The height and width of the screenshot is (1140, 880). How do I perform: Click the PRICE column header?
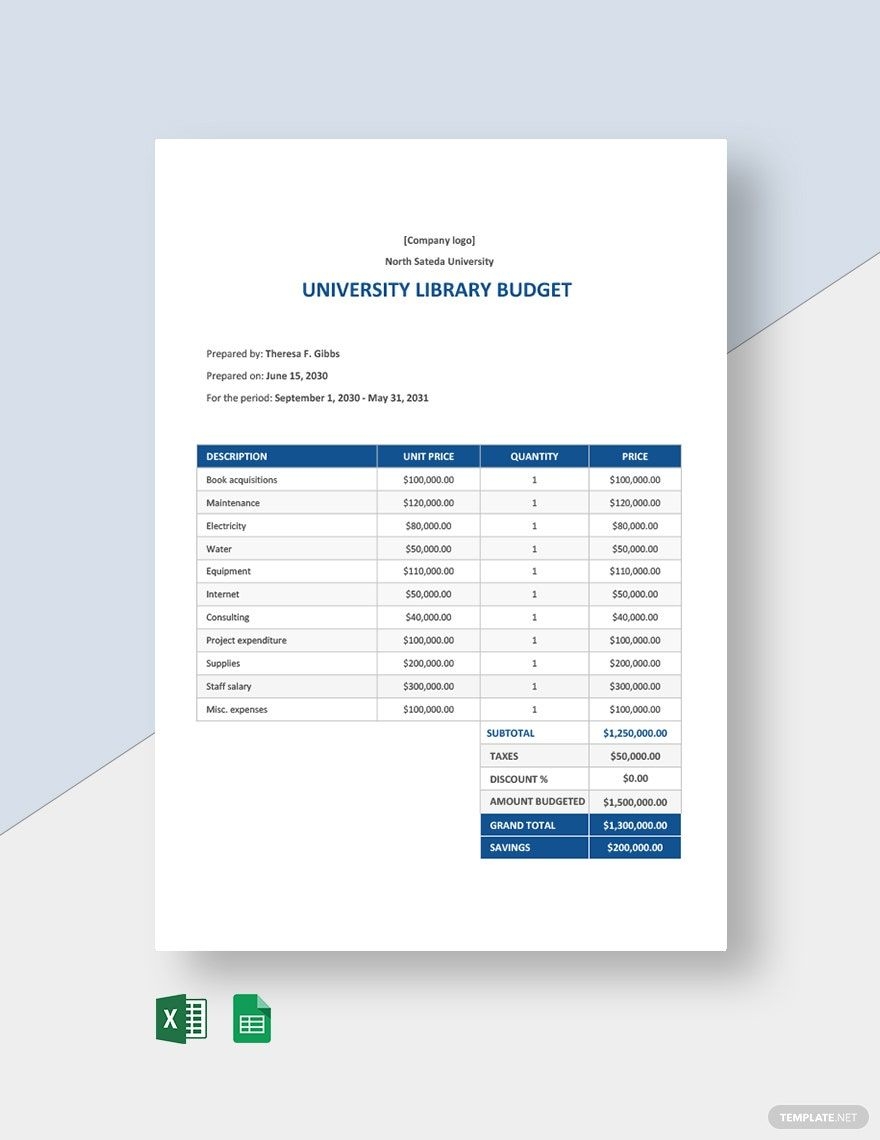635,456
